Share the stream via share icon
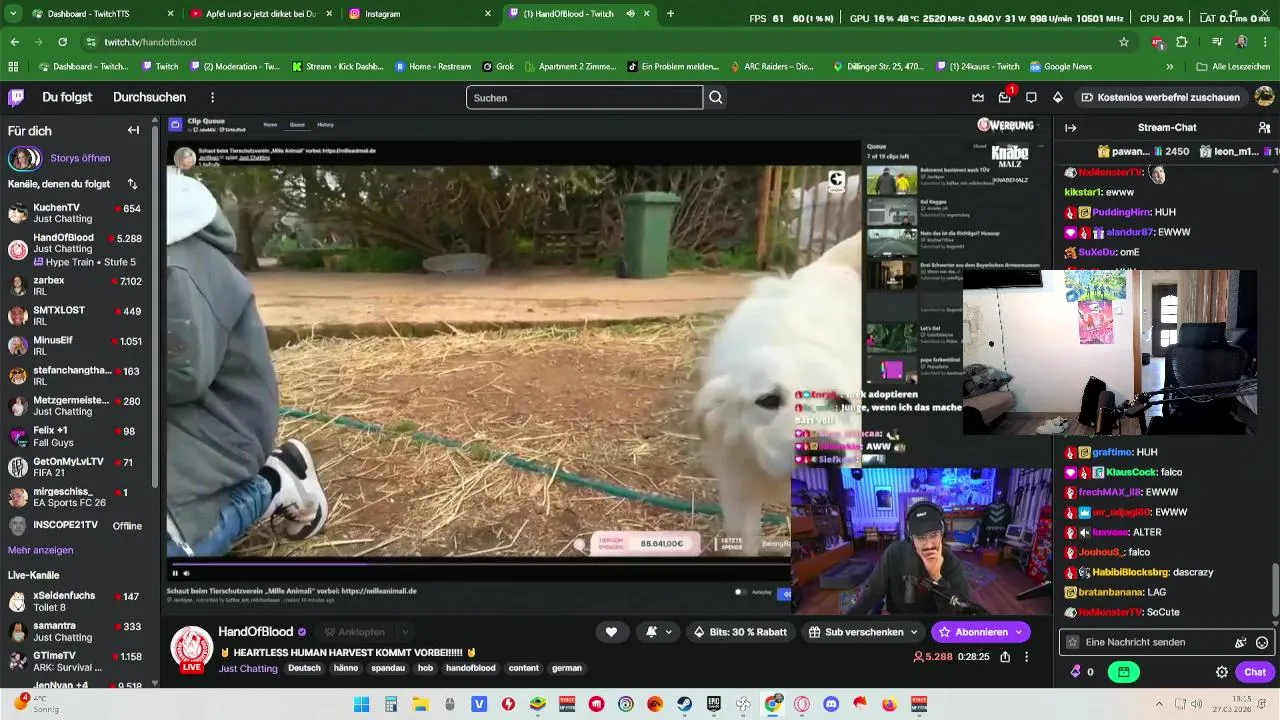This screenshot has height=720, width=1280. click(1005, 657)
